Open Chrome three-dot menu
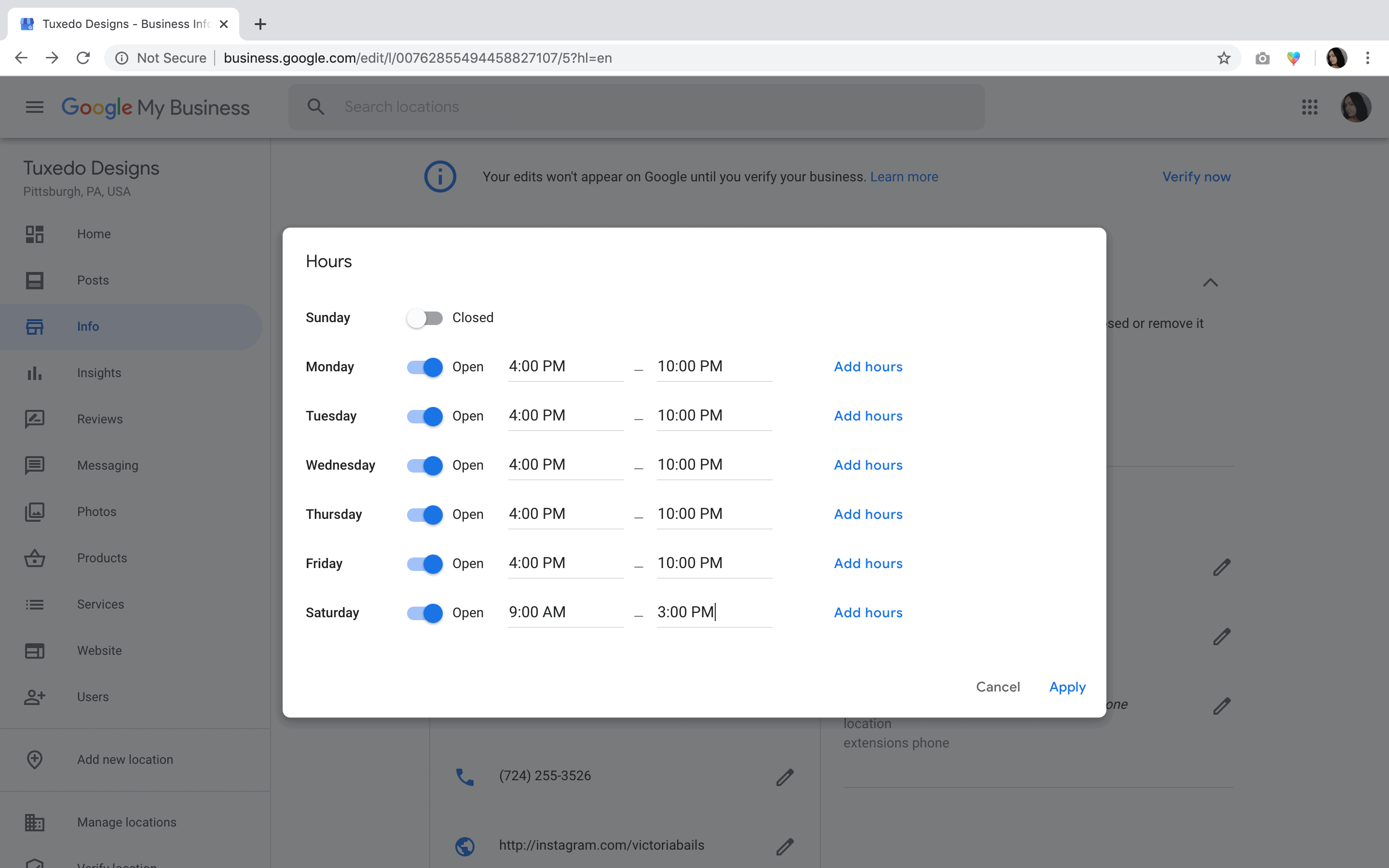The image size is (1389, 868). [x=1368, y=58]
